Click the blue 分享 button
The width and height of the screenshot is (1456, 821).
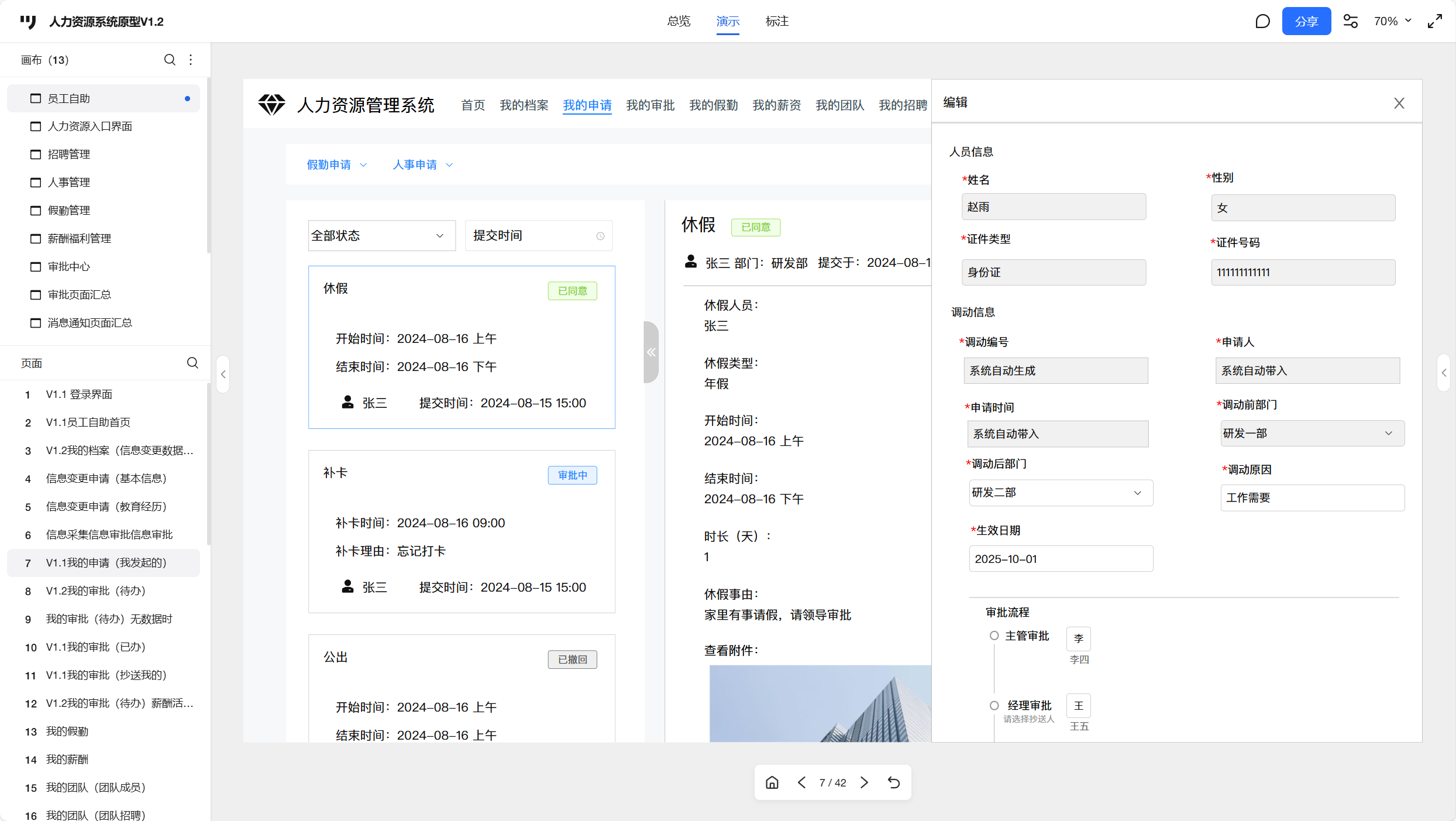(1306, 22)
